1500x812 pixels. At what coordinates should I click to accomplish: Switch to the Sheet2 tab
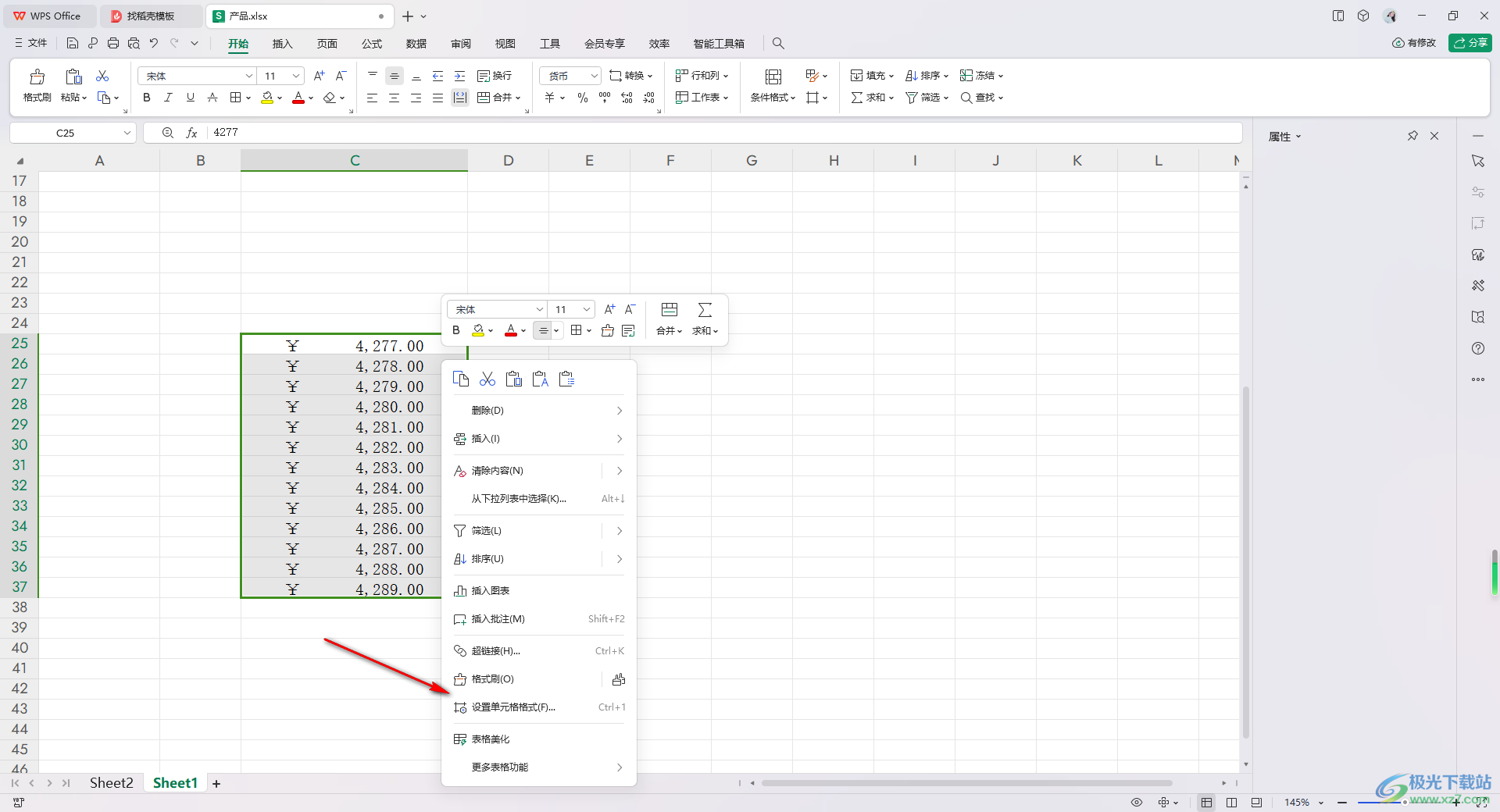(x=111, y=783)
